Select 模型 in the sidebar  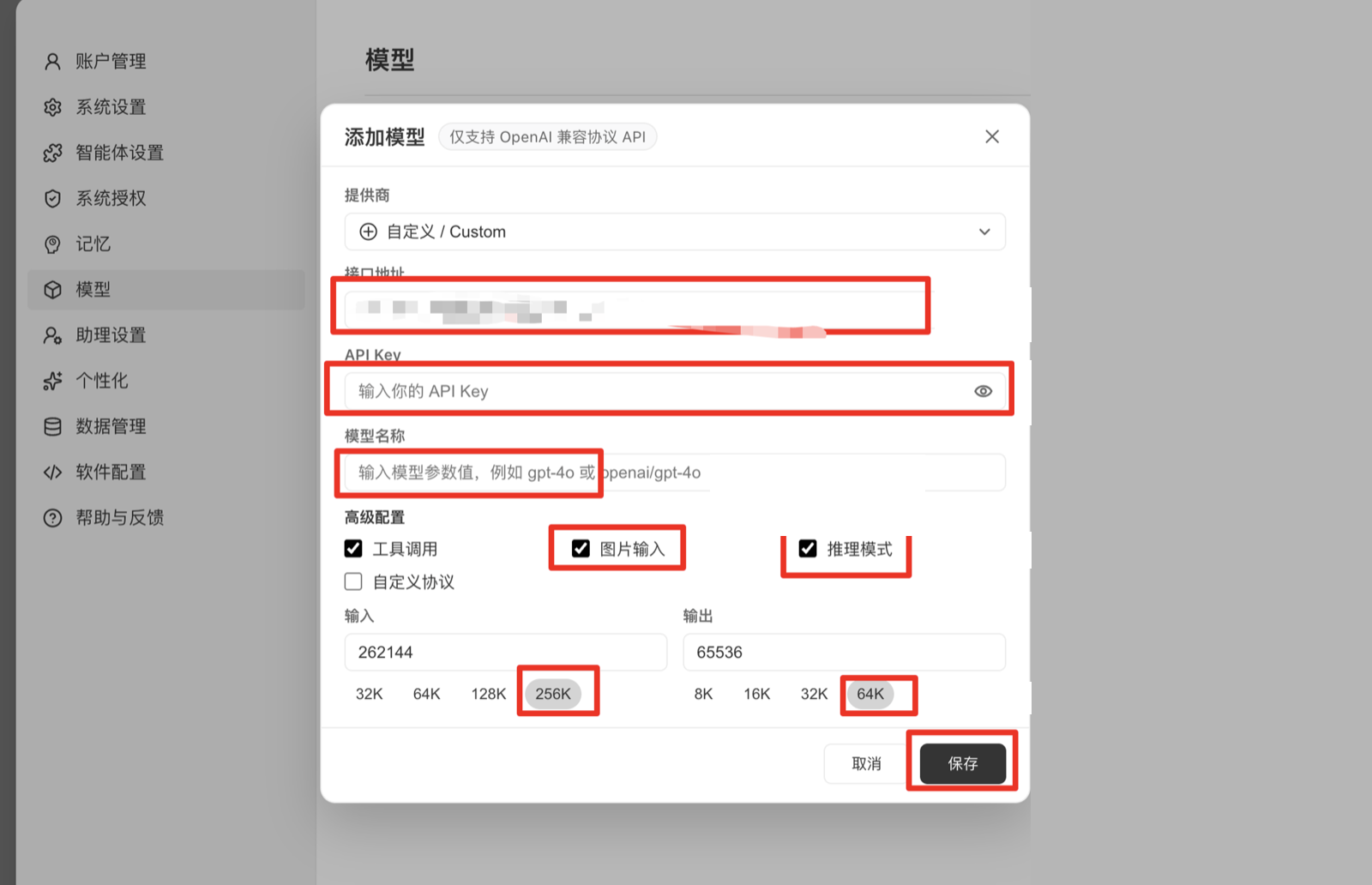(166, 290)
